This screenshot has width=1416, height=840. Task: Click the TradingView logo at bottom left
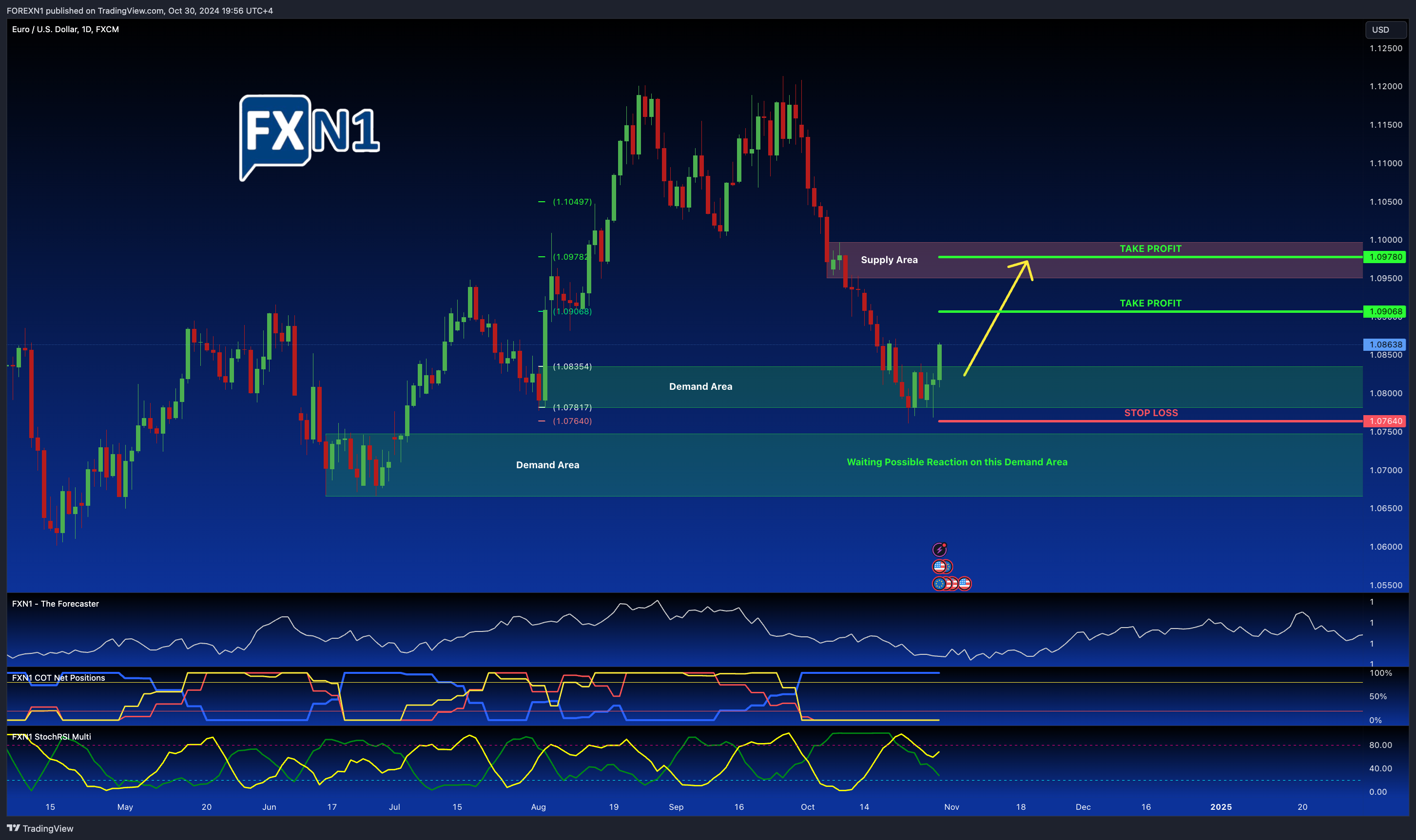(x=40, y=828)
